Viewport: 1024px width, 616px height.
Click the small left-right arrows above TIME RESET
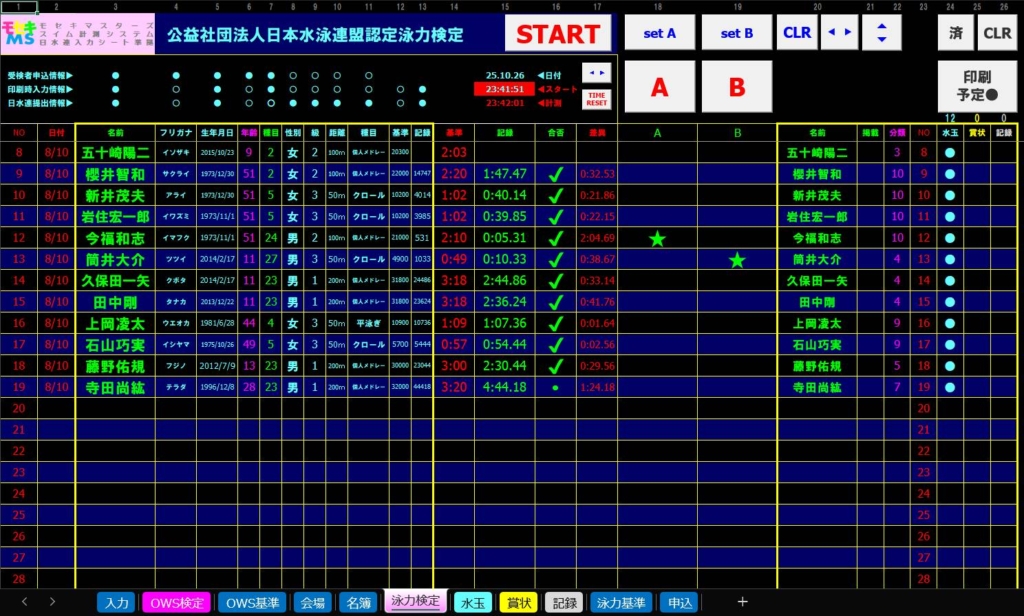pos(596,72)
